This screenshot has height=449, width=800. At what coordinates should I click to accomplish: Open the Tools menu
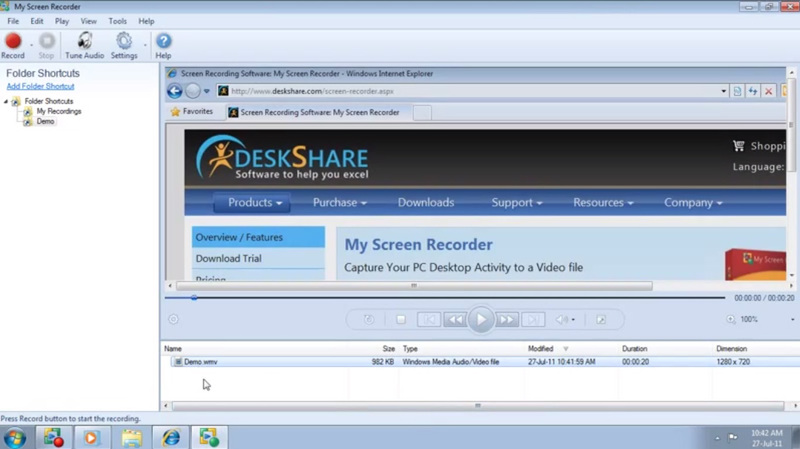[117, 21]
